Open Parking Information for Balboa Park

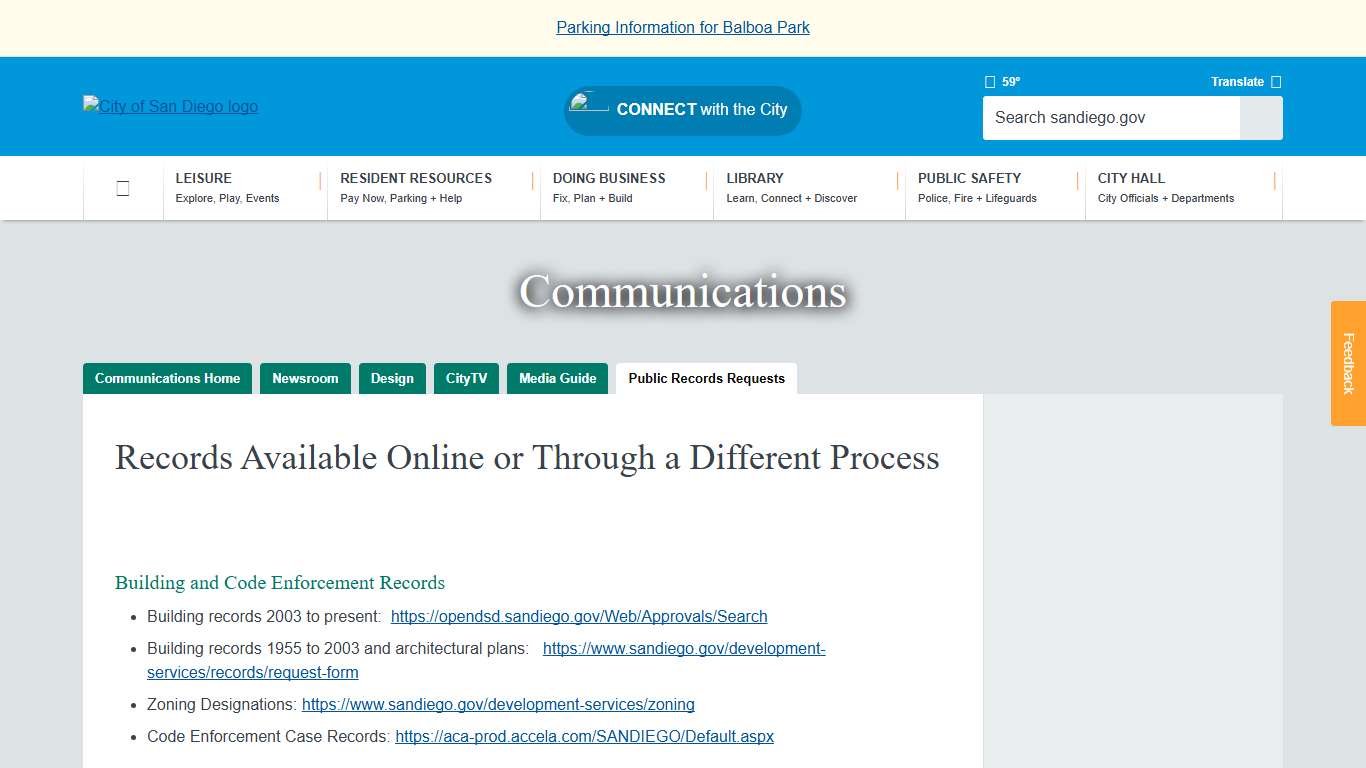coord(683,27)
